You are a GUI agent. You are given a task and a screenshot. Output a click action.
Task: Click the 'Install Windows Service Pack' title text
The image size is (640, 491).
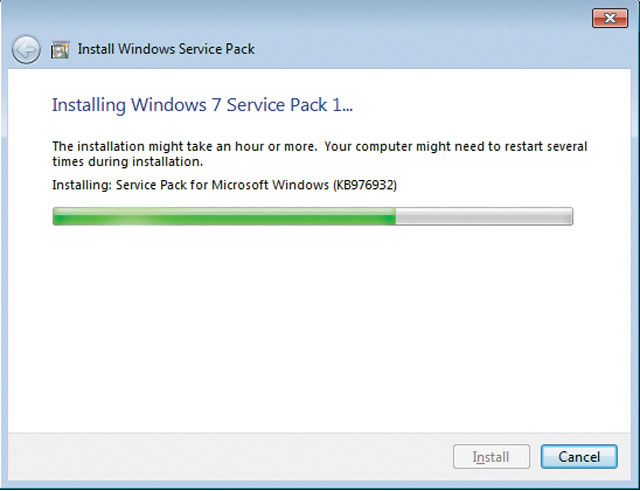(x=166, y=49)
